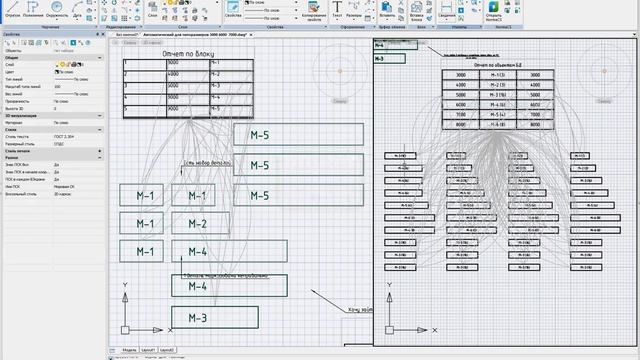Collapse the Разное section
Image resolution: width=640 pixels, height=360 pixels.
point(100,158)
